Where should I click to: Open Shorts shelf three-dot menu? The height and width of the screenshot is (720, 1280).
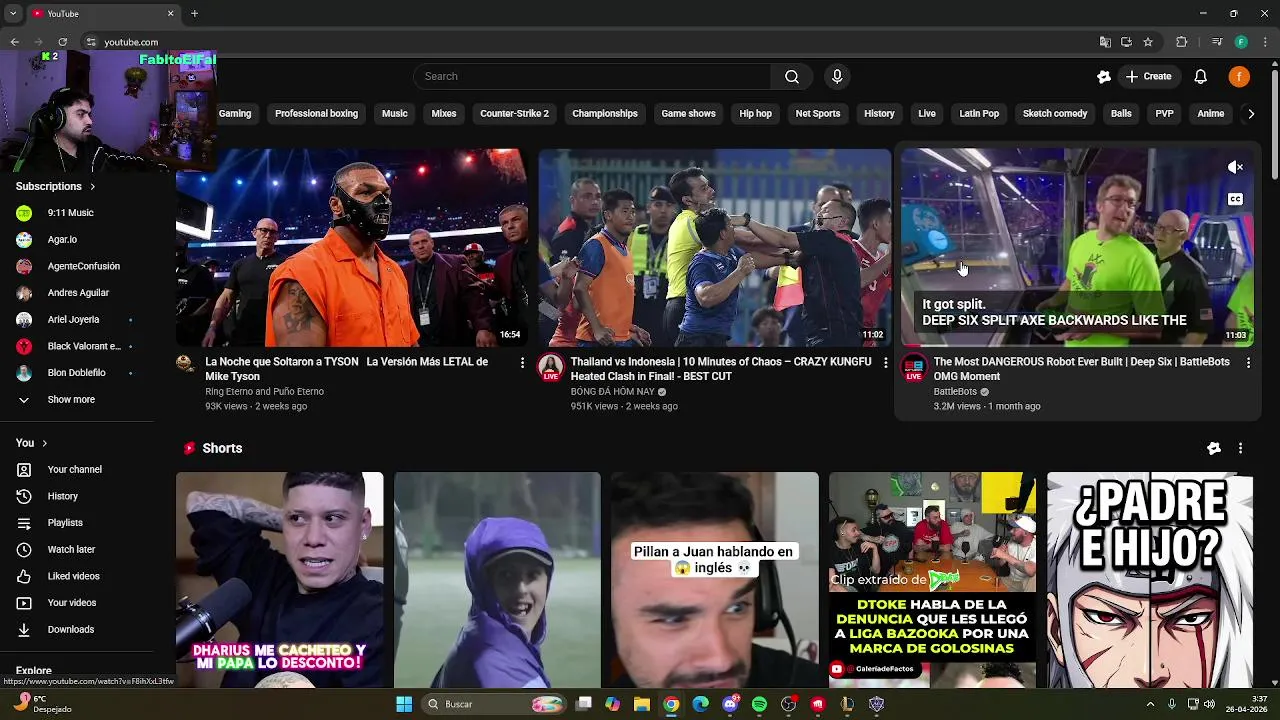1240,449
